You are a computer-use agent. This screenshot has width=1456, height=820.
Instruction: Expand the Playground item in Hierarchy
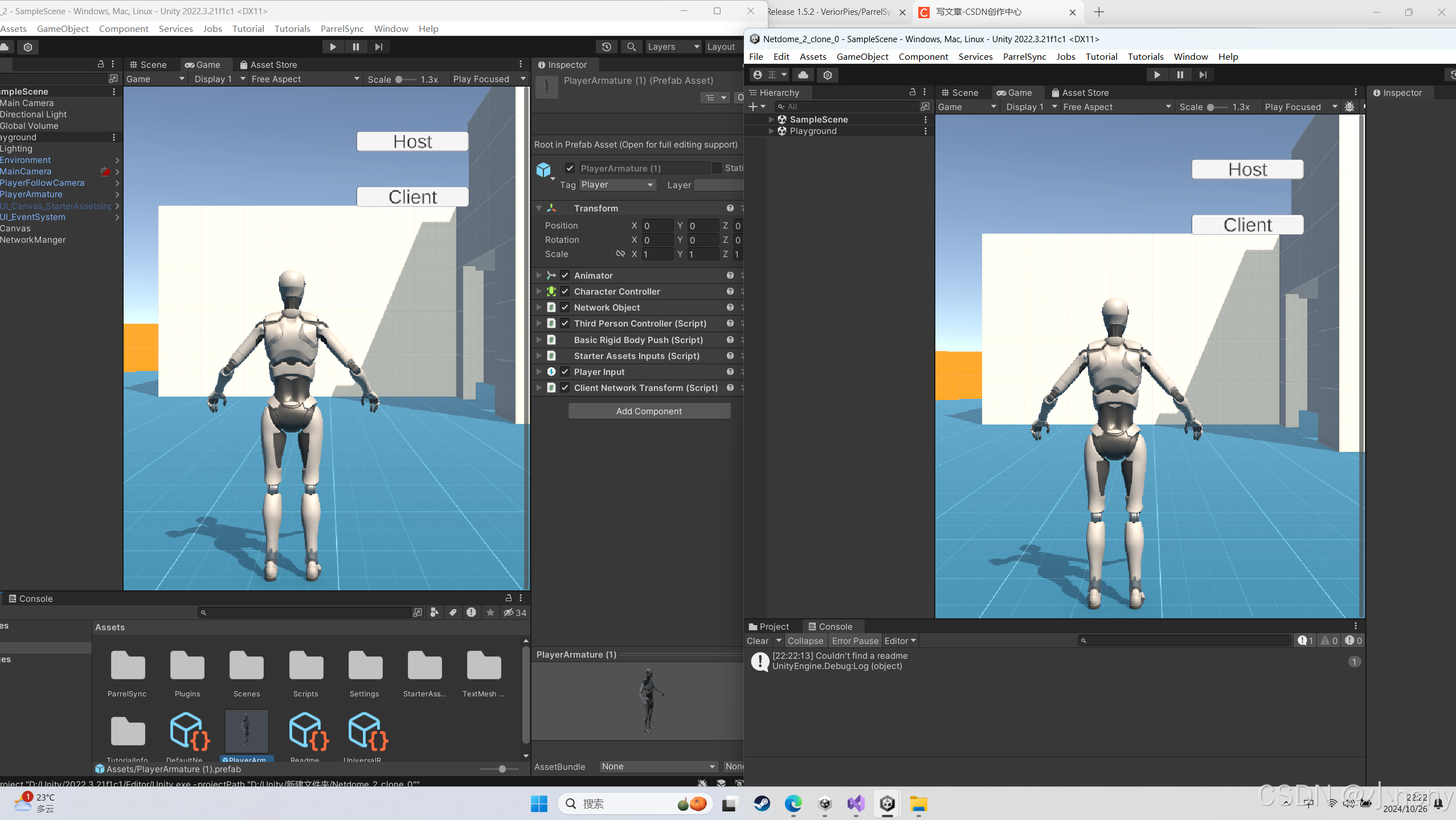(771, 131)
